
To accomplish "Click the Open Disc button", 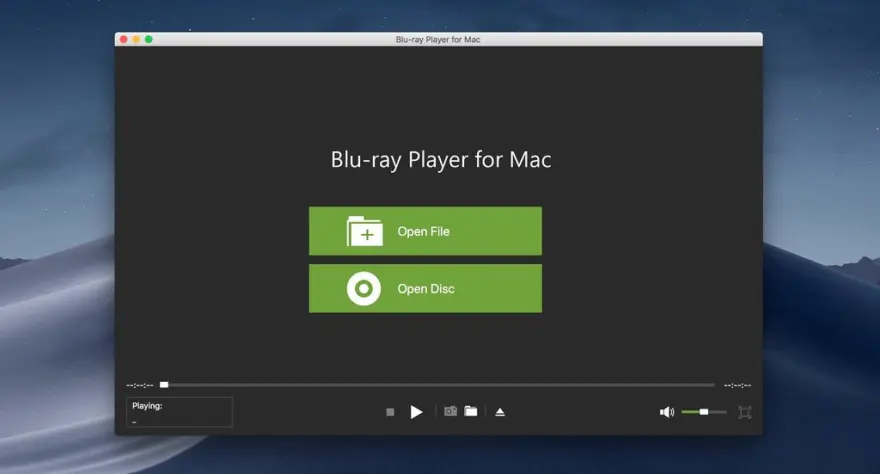I will (x=425, y=288).
